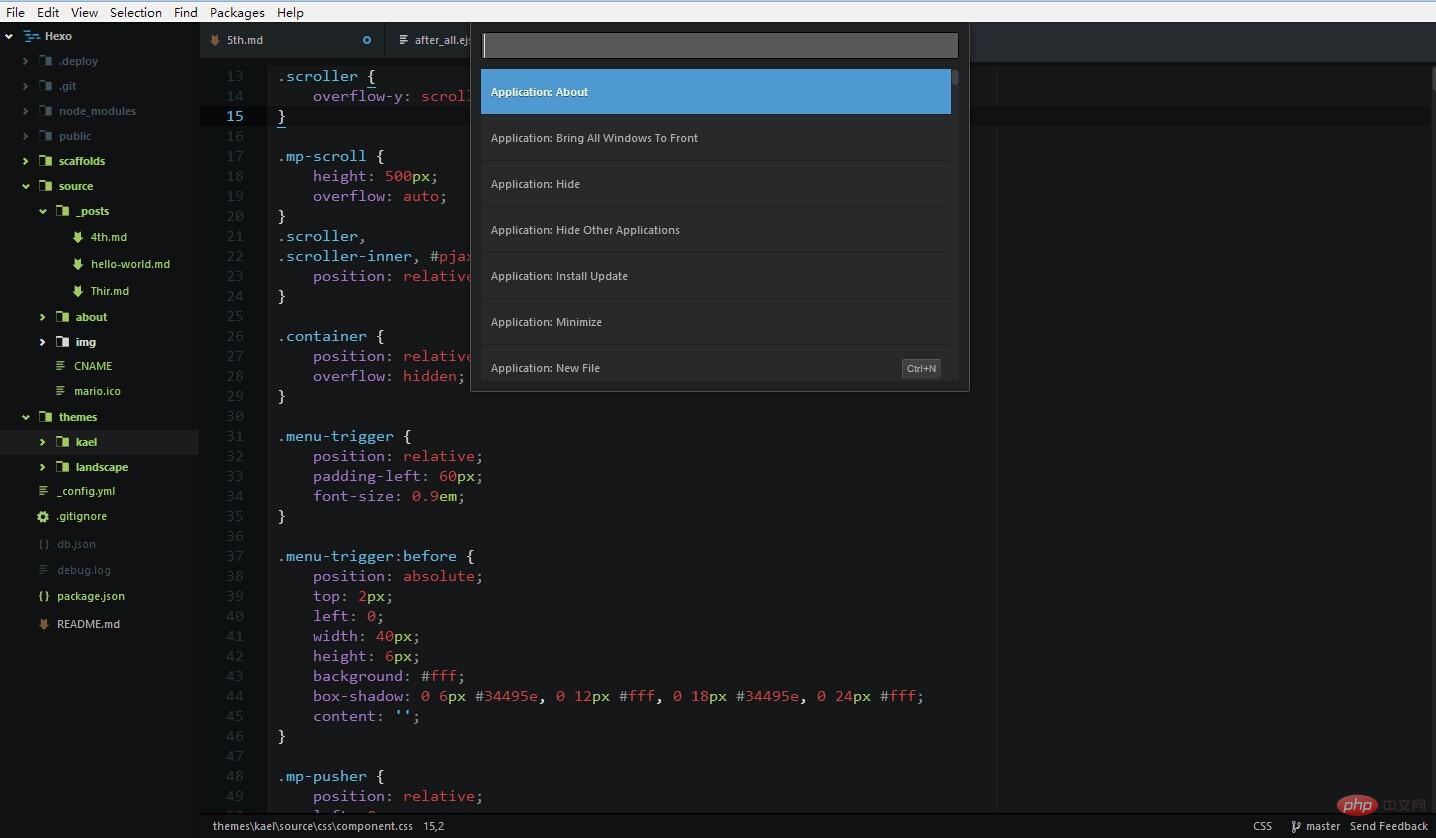
Task: Click the braces icon beside db.json
Action: pyautogui.click(x=43, y=544)
